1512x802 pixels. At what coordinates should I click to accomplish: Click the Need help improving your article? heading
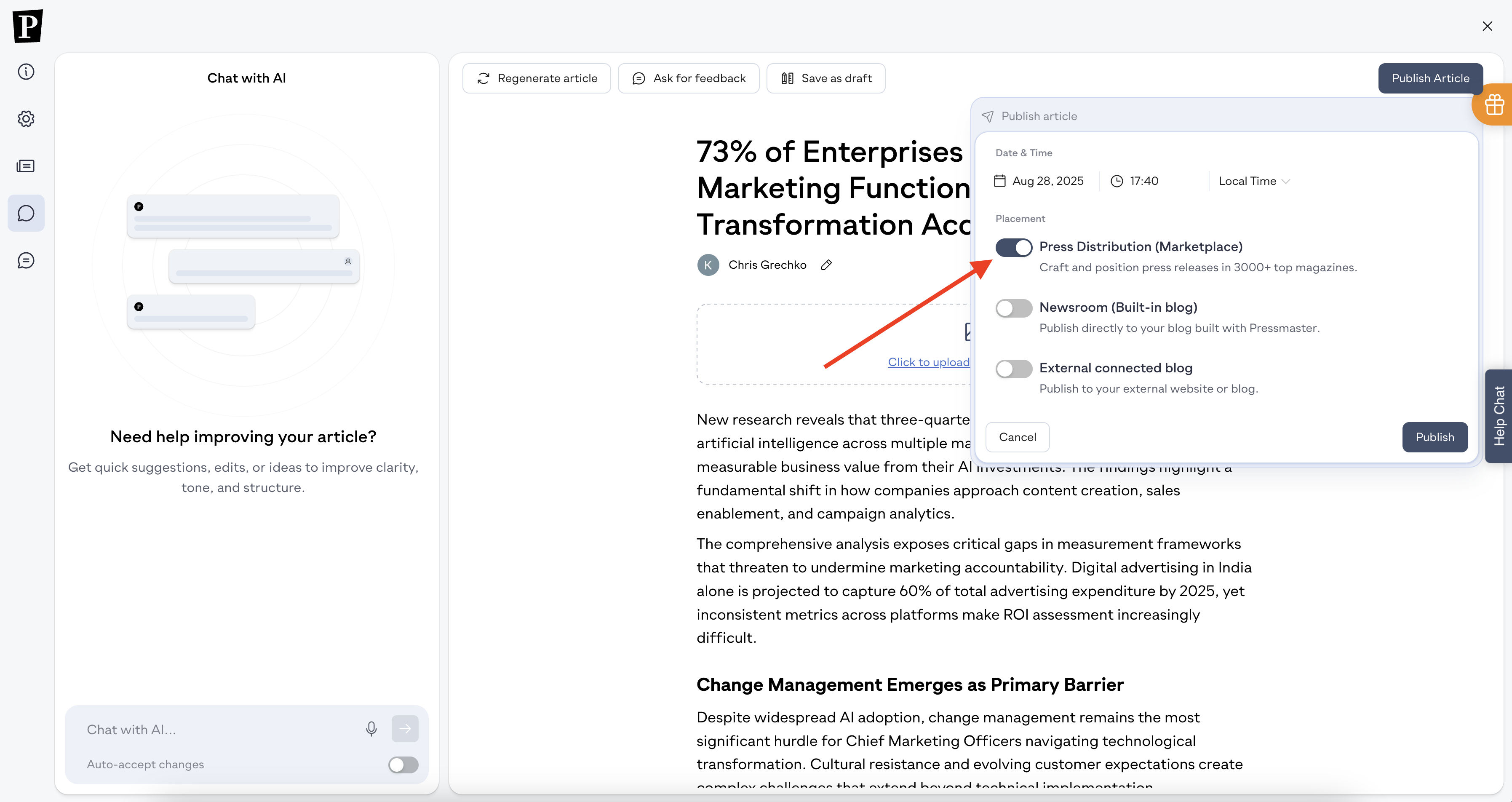pyautogui.click(x=243, y=437)
